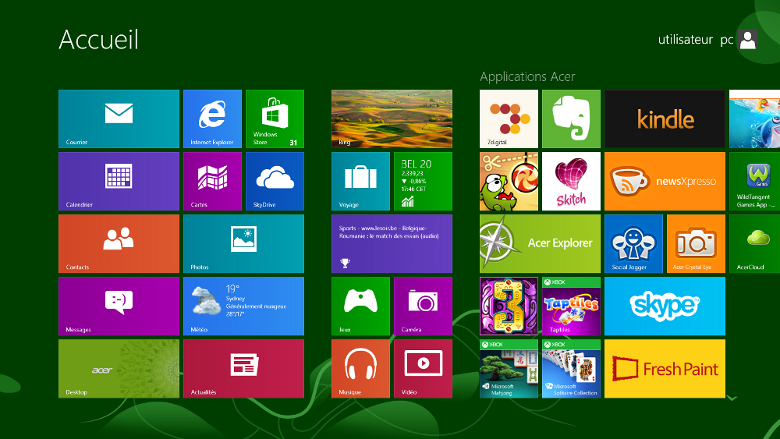This screenshot has width=780, height=439.
Task: Launch the Skitch app tile
Action: click(x=571, y=181)
